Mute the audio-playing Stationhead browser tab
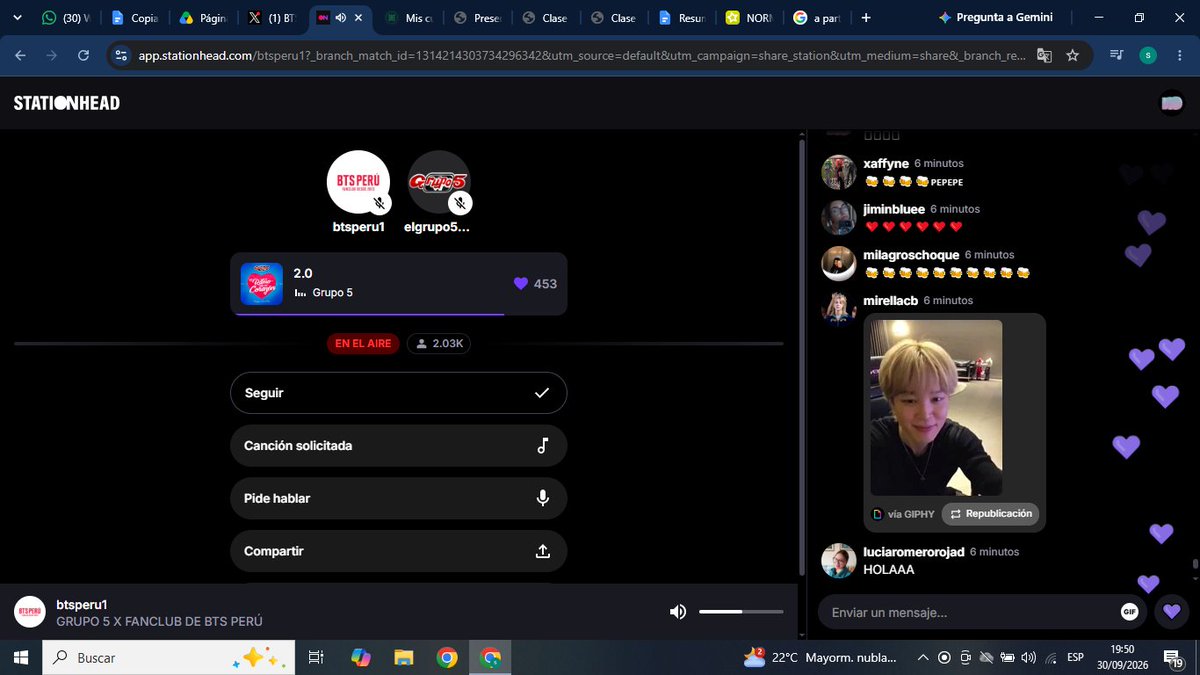The width and height of the screenshot is (1200, 675). pyautogui.click(x=341, y=18)
